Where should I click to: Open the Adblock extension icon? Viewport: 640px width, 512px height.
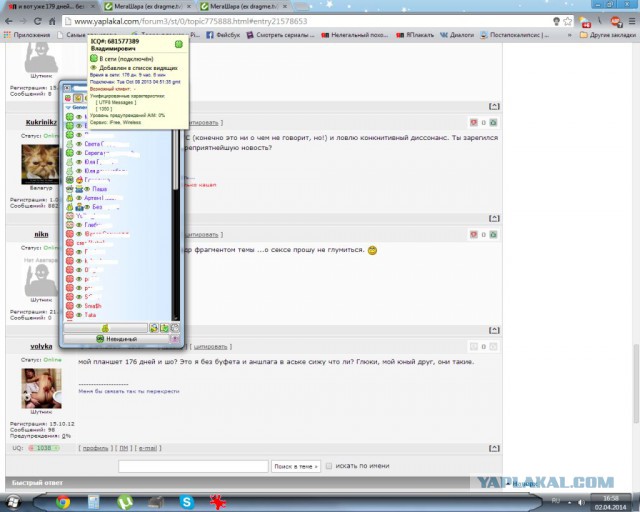click(616, 21)
